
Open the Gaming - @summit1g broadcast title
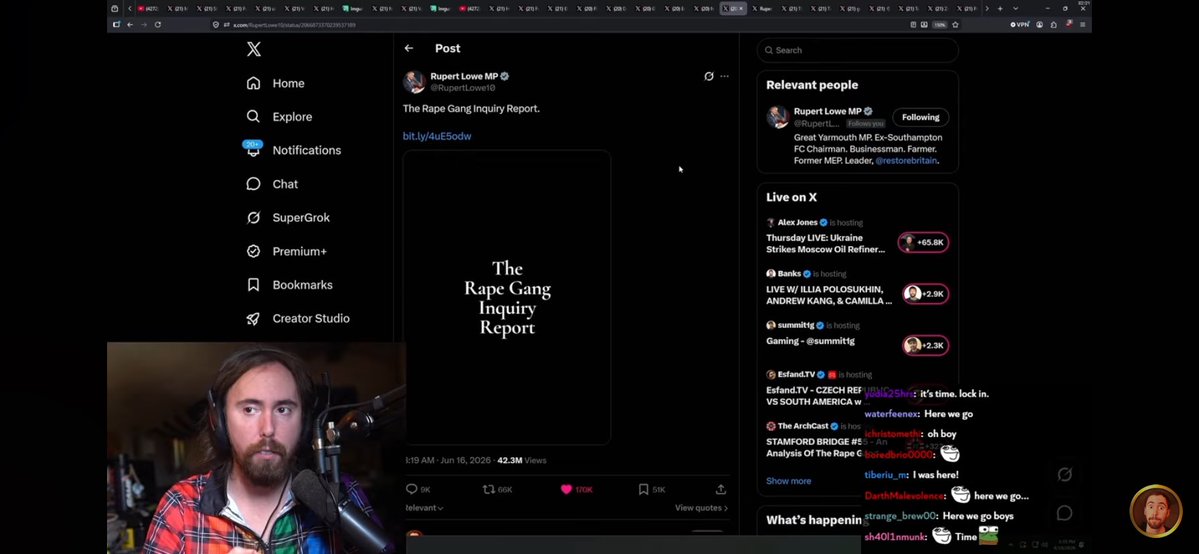811,341
